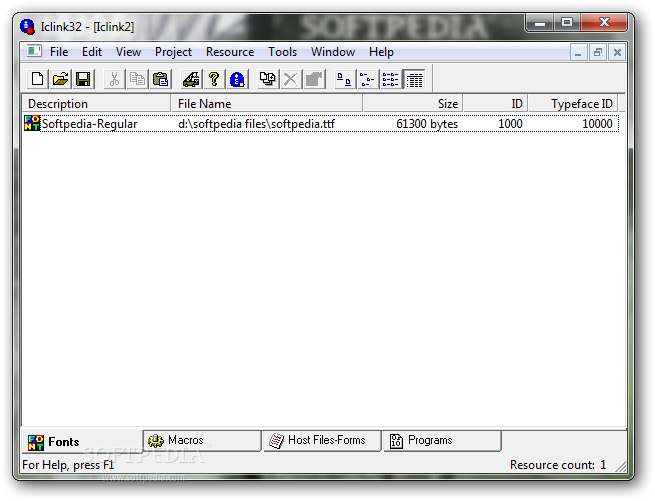
Task: Click the delete X toolbar icon
Action: [x=291, y=79]
